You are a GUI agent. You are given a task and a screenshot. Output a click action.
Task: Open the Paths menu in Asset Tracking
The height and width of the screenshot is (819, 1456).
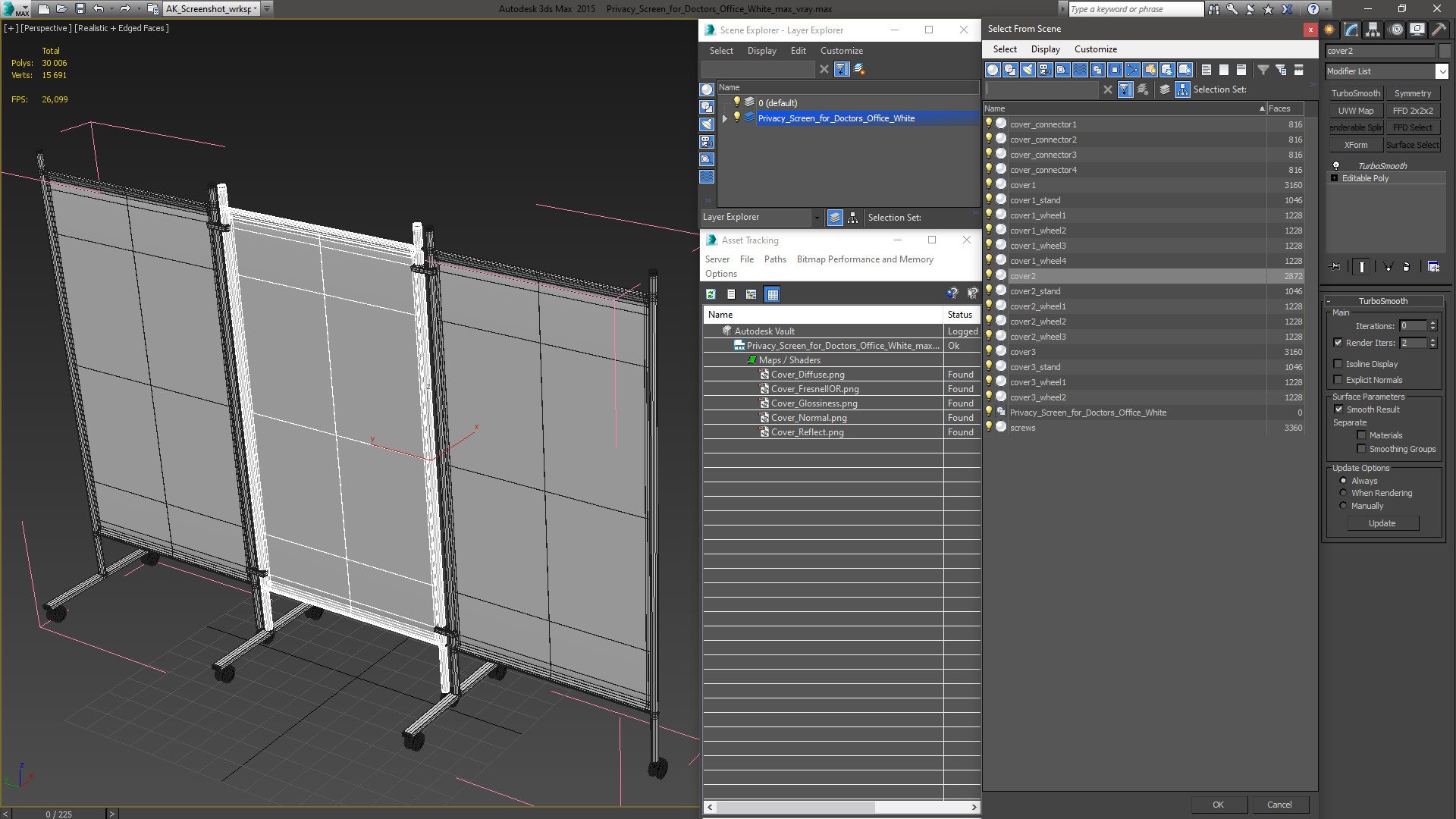click(774, 259)
